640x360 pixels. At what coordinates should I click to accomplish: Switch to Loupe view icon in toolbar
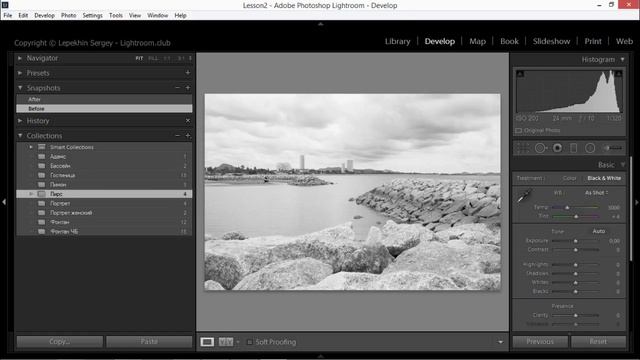point(207,342)
